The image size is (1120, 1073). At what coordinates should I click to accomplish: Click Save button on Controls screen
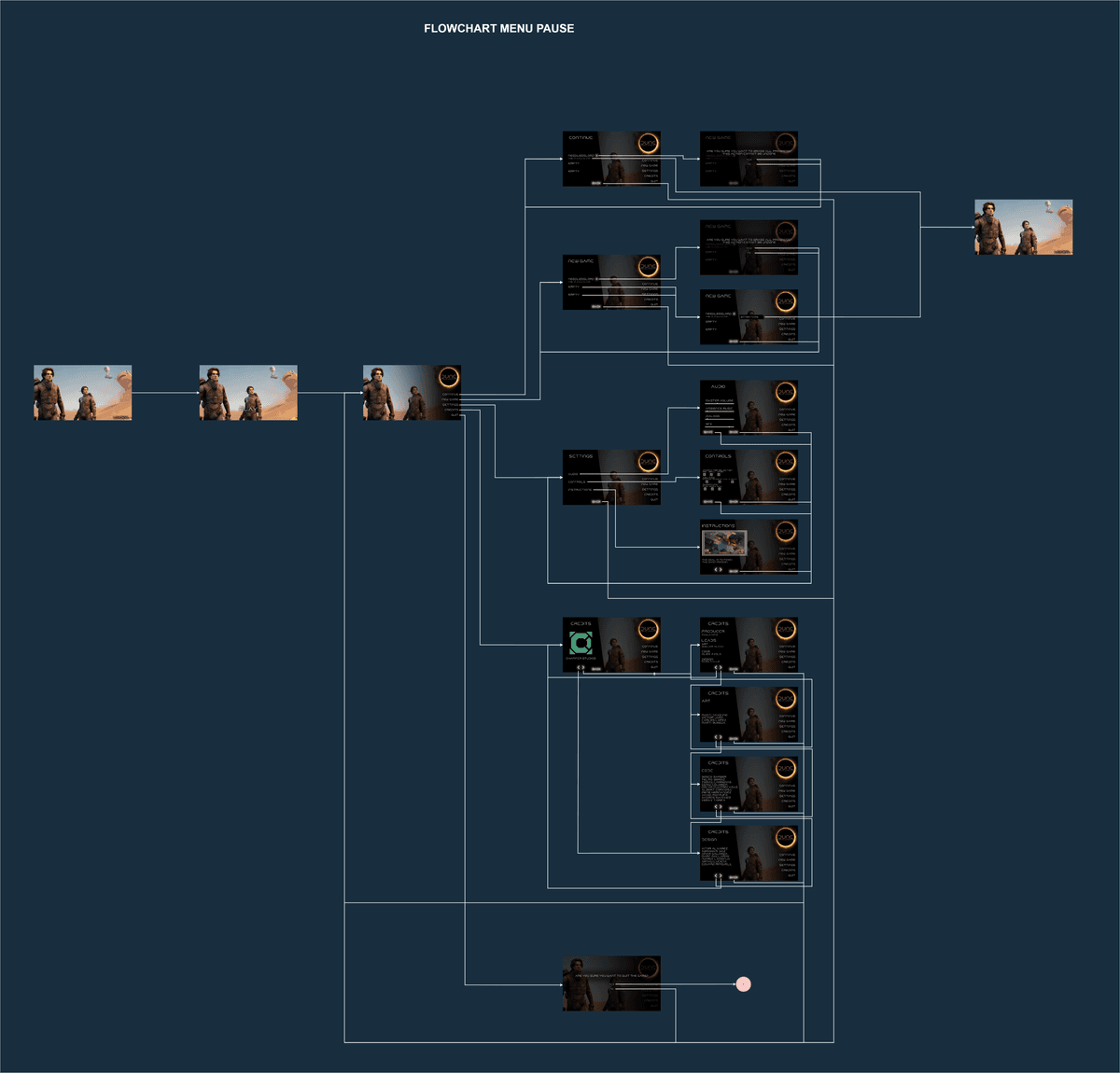707,501
